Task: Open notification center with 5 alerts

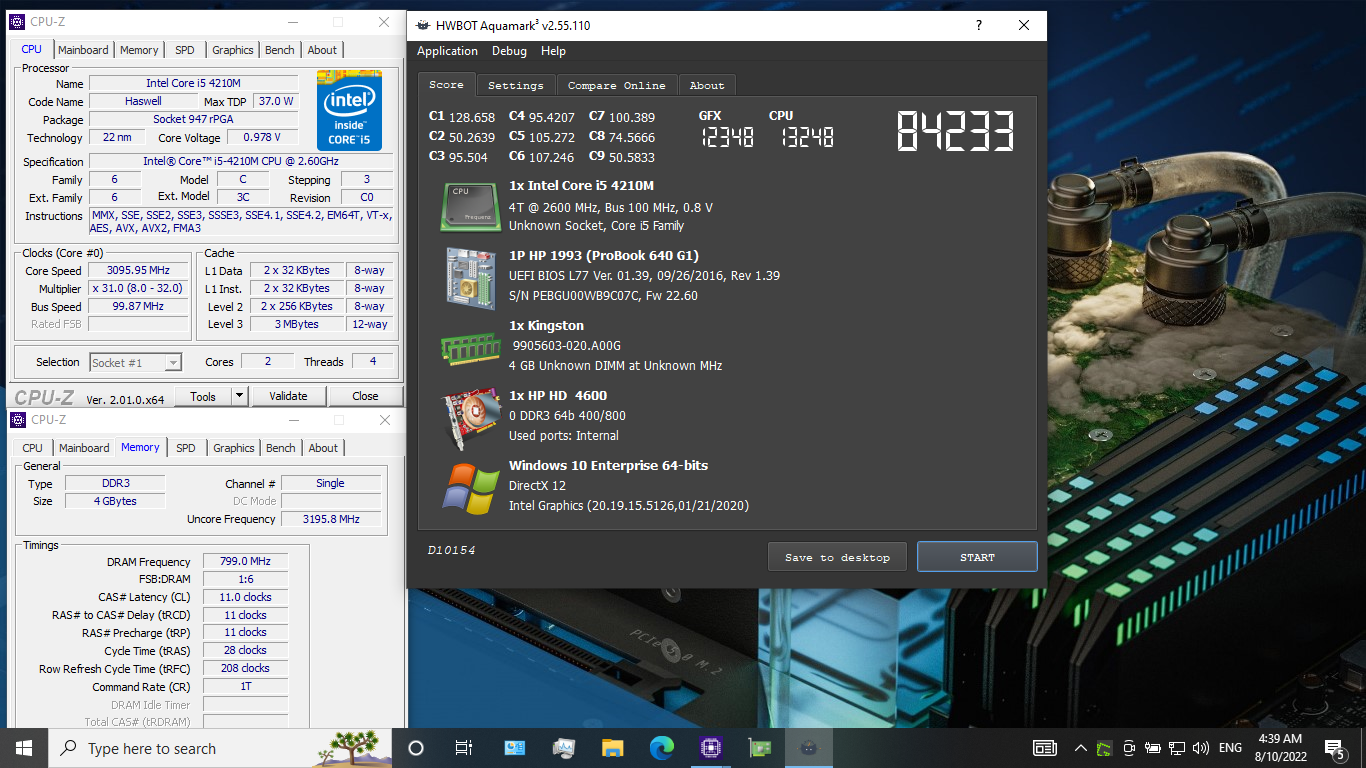Action: tap(1334, 748)
